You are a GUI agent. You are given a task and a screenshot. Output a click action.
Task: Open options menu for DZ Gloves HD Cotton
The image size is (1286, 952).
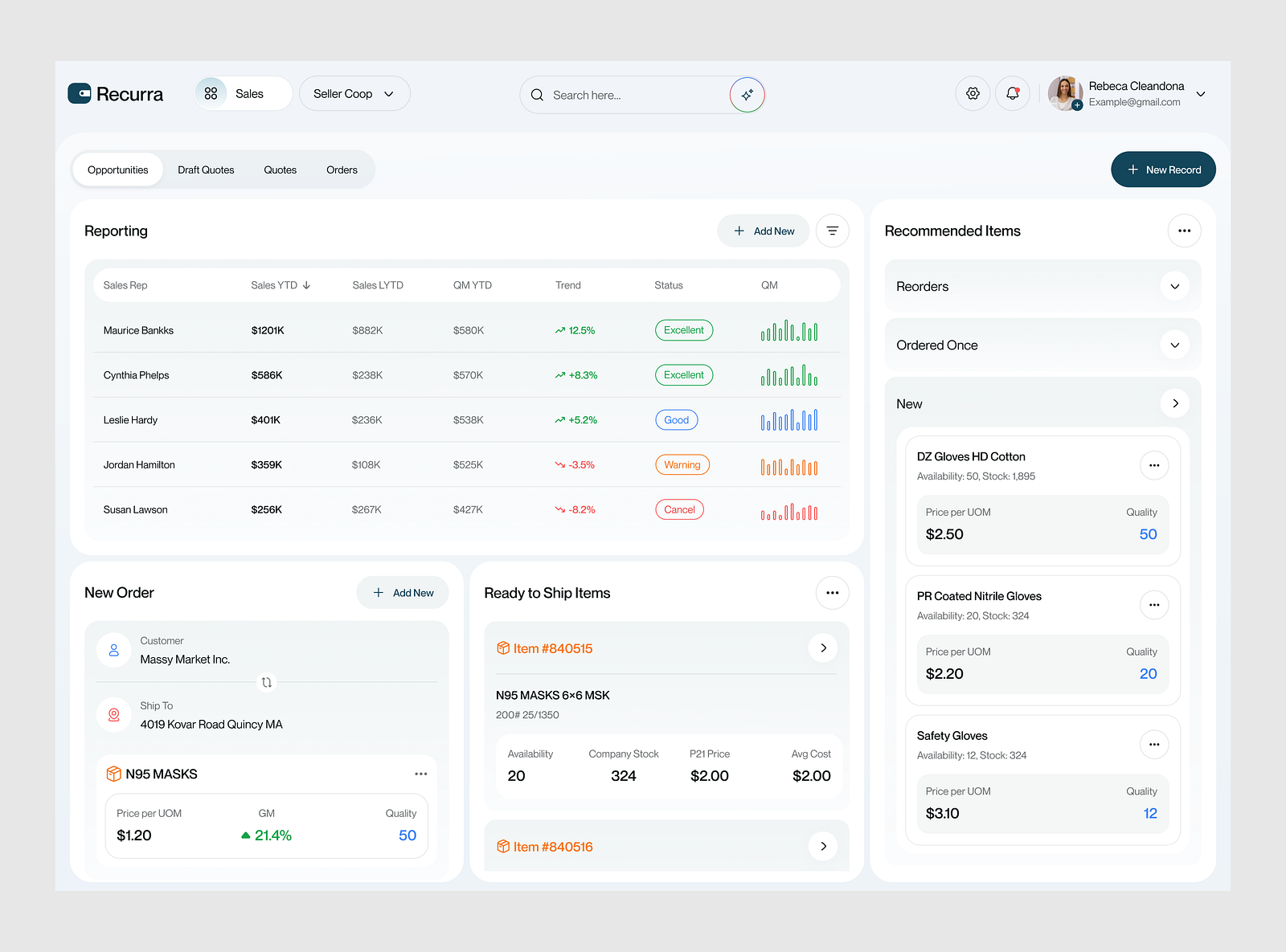pyautogui.click(x=1154, y=464)
